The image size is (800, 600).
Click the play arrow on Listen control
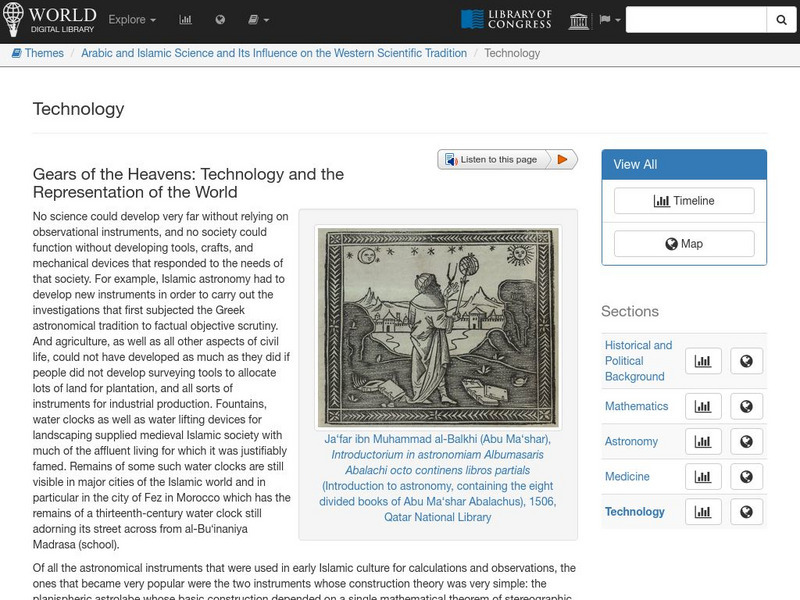click(560, 159)
